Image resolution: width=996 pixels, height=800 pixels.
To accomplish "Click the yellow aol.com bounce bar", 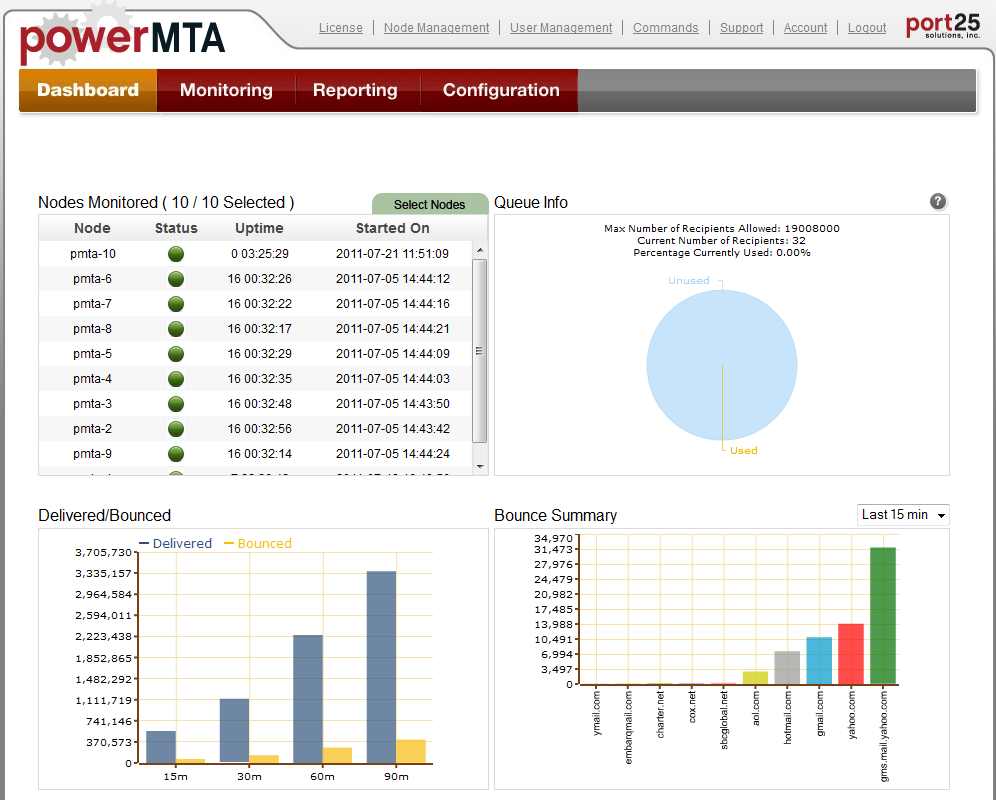I will point(755,678).
